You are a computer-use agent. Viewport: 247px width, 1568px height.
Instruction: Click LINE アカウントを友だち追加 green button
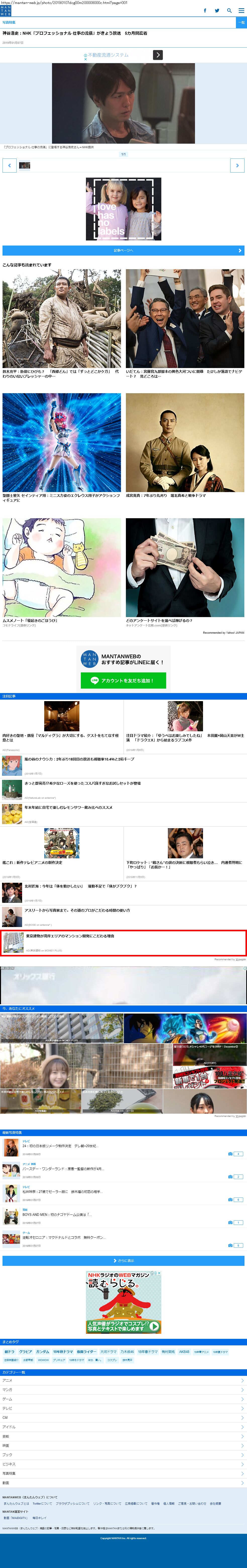[124, 680]
